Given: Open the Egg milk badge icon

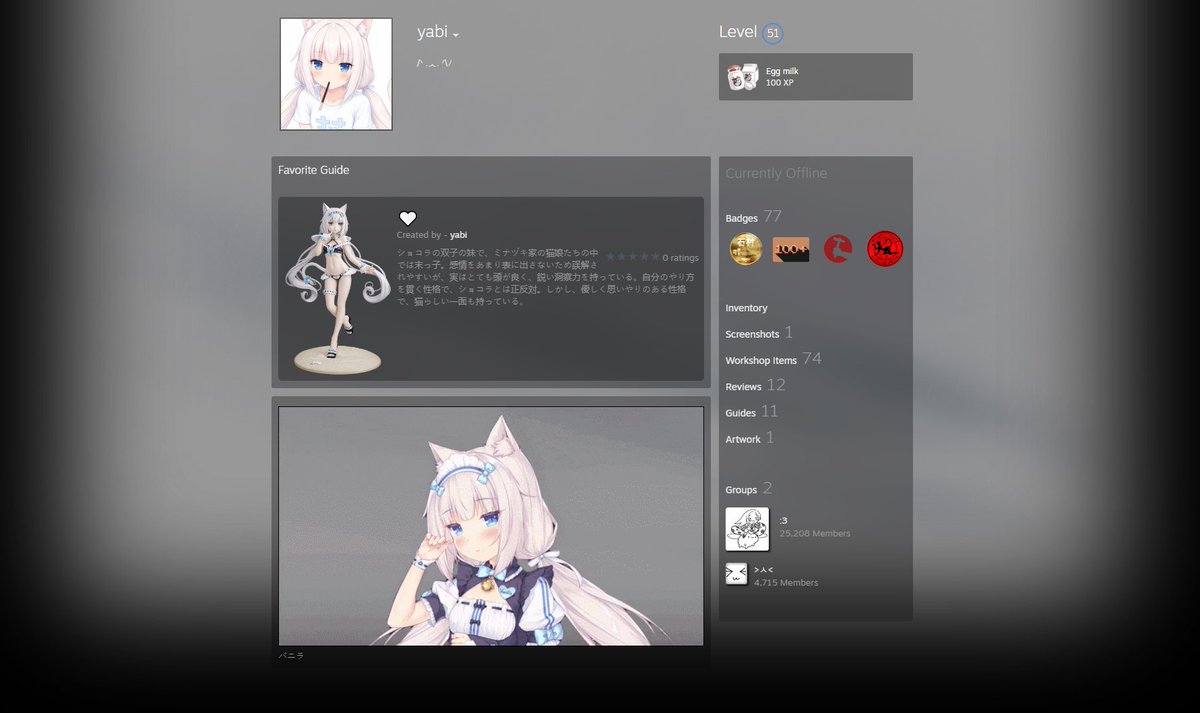Looking at the screenshot, I should [x=742, y=77].
